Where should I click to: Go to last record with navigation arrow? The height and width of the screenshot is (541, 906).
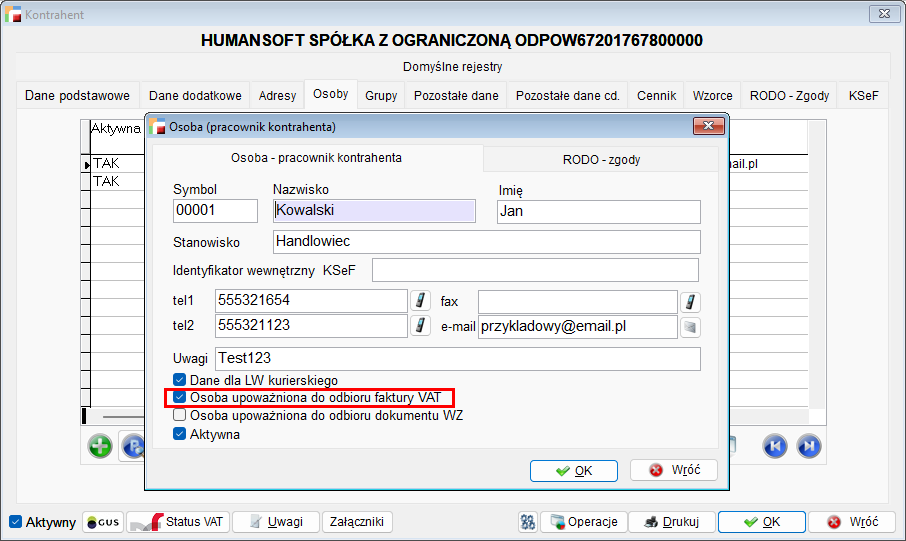click(x=809, y=446)
